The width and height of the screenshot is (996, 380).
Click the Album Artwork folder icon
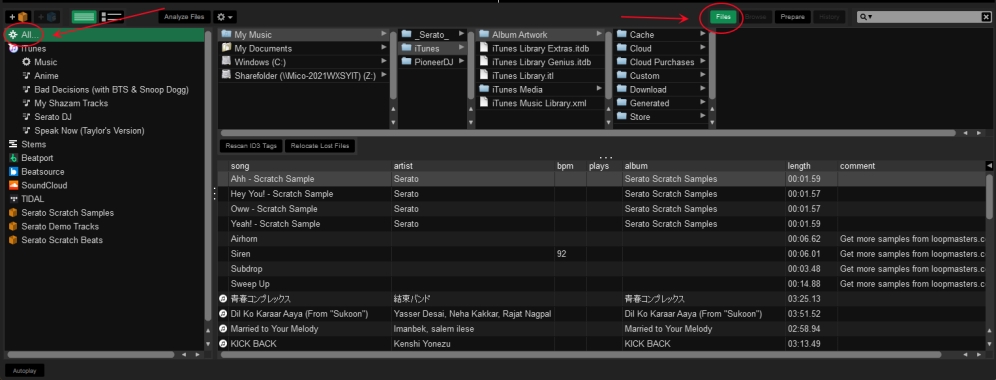(483, 34)
